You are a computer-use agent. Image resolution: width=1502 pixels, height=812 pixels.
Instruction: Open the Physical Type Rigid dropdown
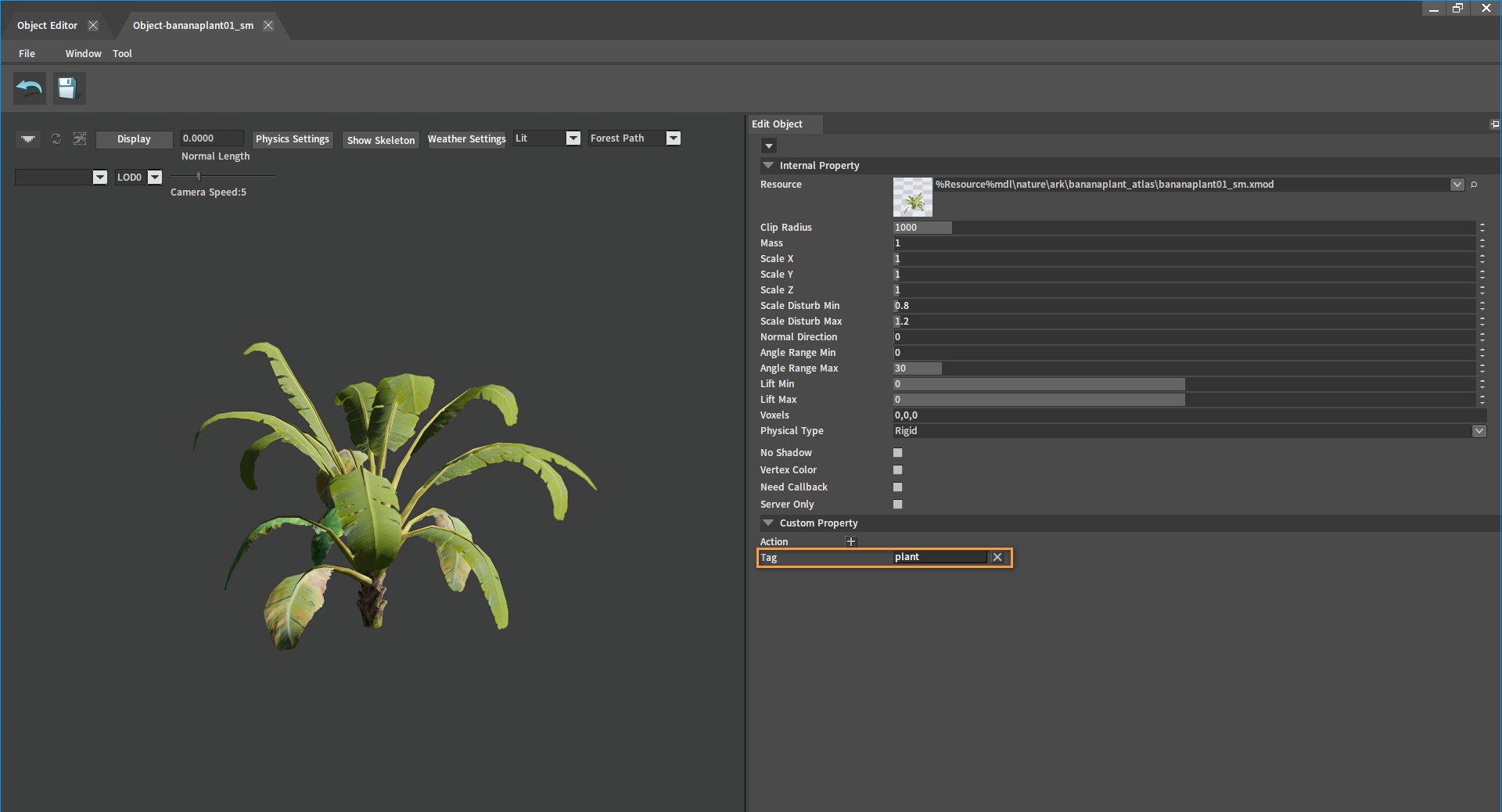pos(1479,431)
